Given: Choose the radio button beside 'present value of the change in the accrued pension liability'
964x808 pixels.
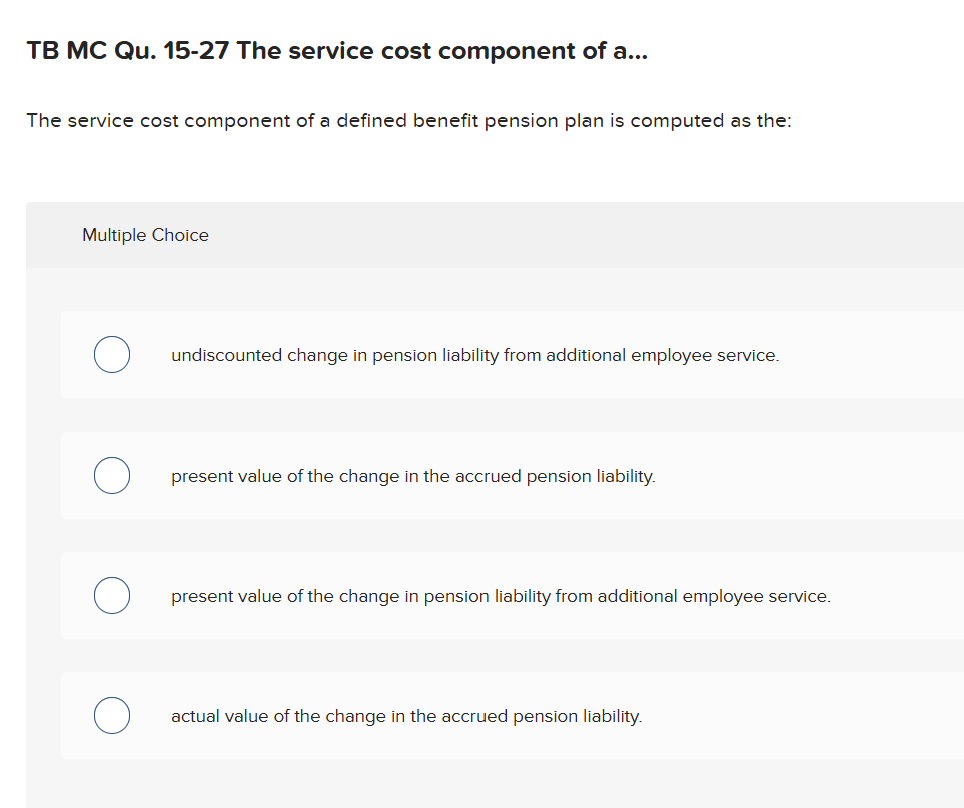Looking at the screenshot, I should point(111,475).
